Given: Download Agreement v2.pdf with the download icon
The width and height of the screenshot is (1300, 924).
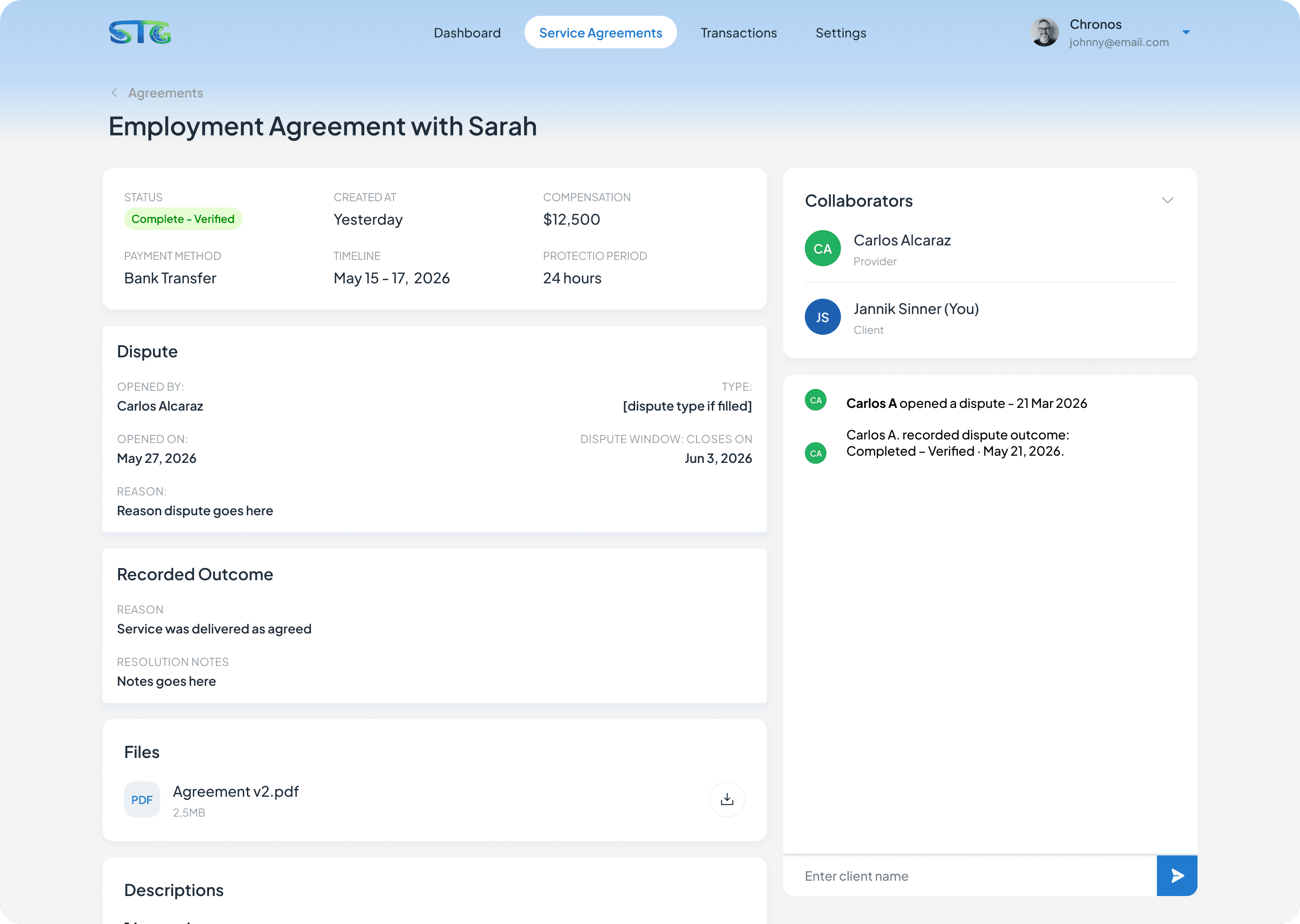Looking at the screenshot, I should point(727,799).
